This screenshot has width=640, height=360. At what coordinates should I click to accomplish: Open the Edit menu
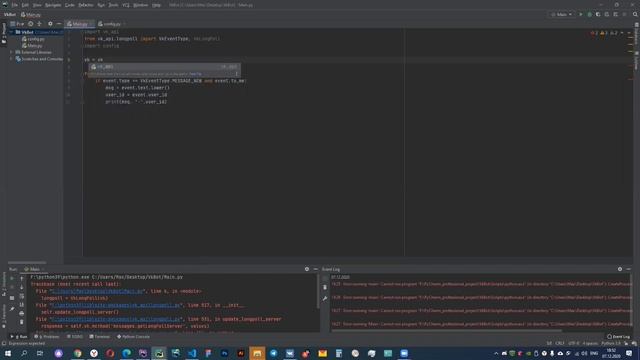point(25,5)
